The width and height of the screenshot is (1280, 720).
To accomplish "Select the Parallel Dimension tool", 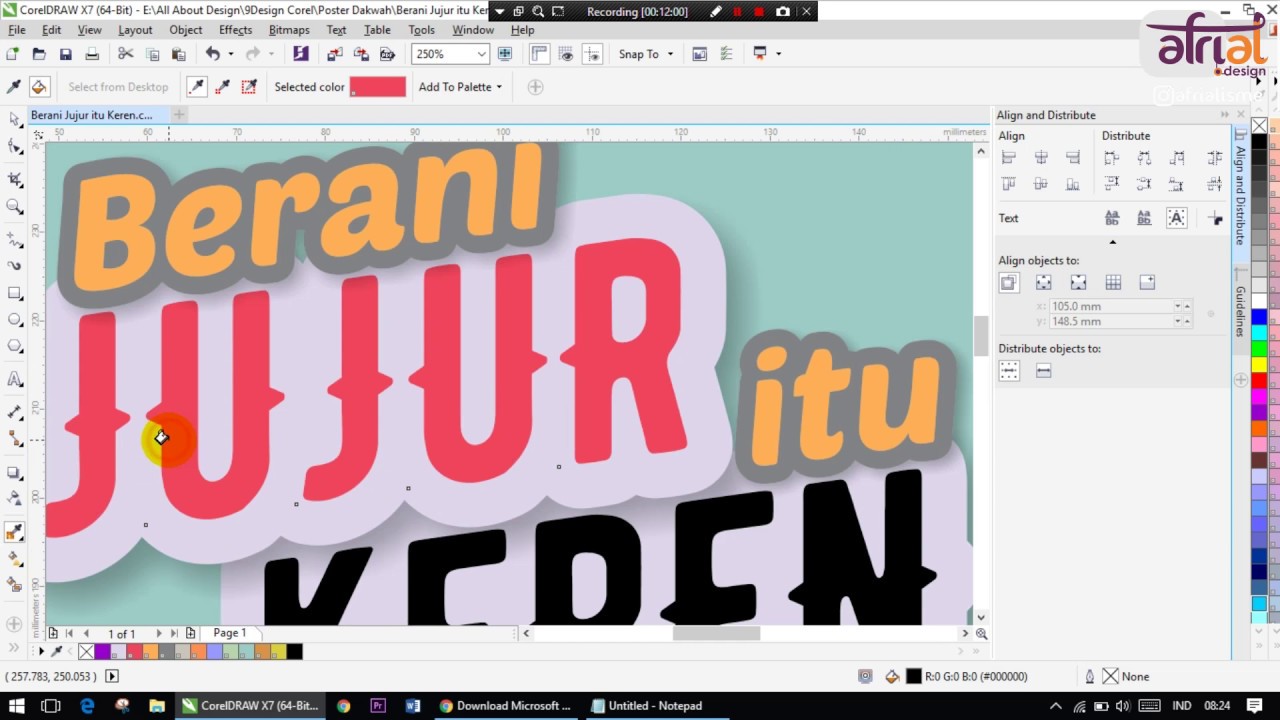I will (x=14, y=412).
